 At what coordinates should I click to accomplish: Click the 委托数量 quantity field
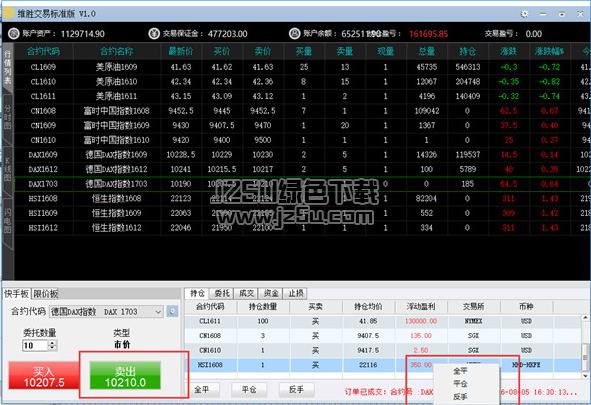pyautogui.click(x=35, y=345)
